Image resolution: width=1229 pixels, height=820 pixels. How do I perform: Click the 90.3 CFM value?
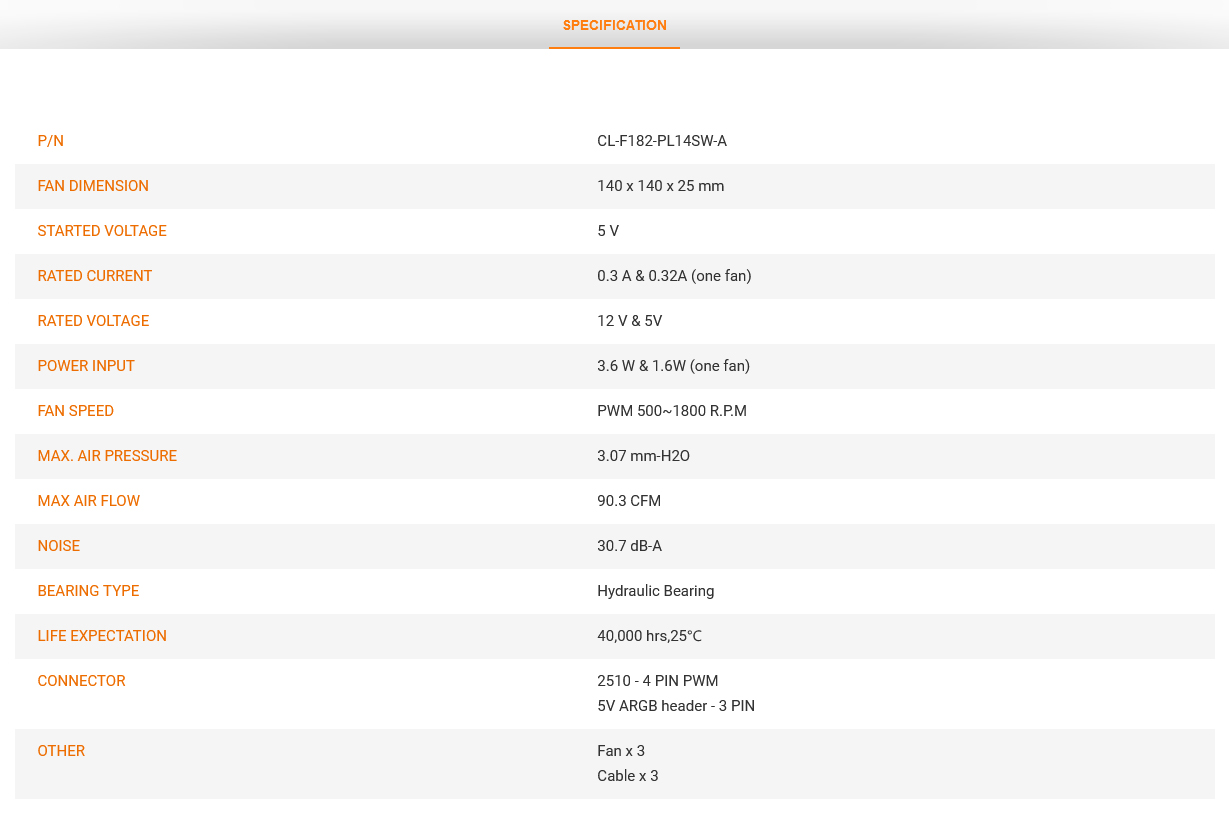pyautogui.click(x=629, y=501)
